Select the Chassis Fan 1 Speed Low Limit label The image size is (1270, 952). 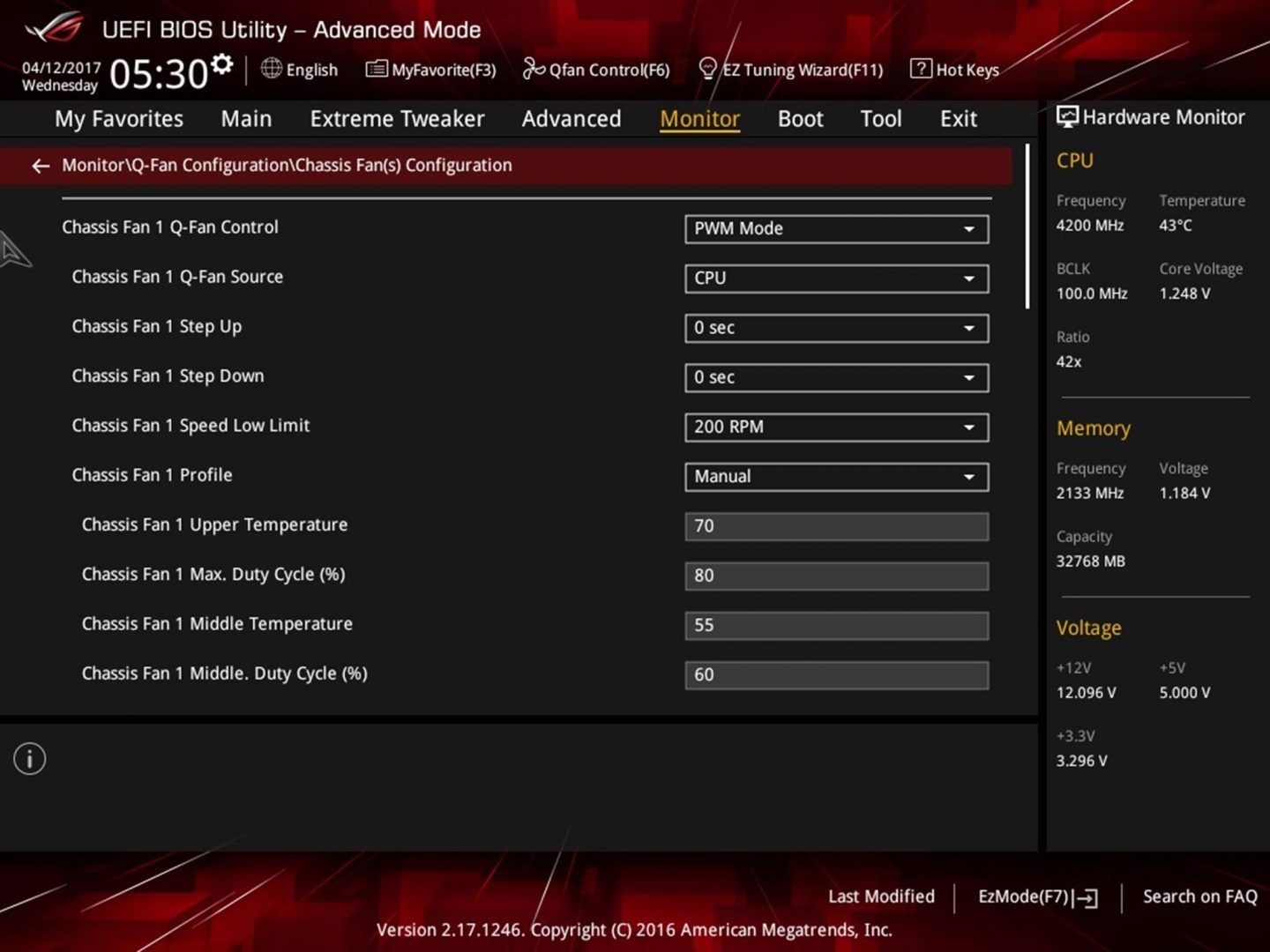pos(190,426)
